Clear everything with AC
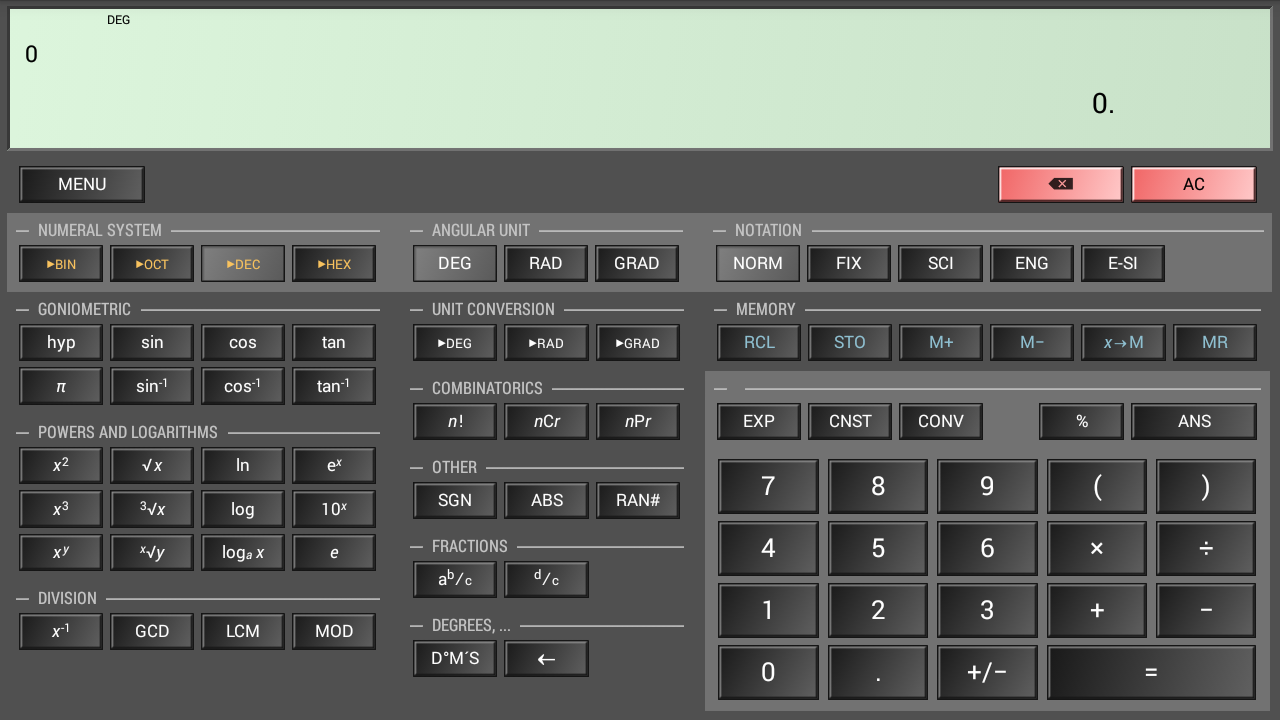 [x=1194, y=184]
